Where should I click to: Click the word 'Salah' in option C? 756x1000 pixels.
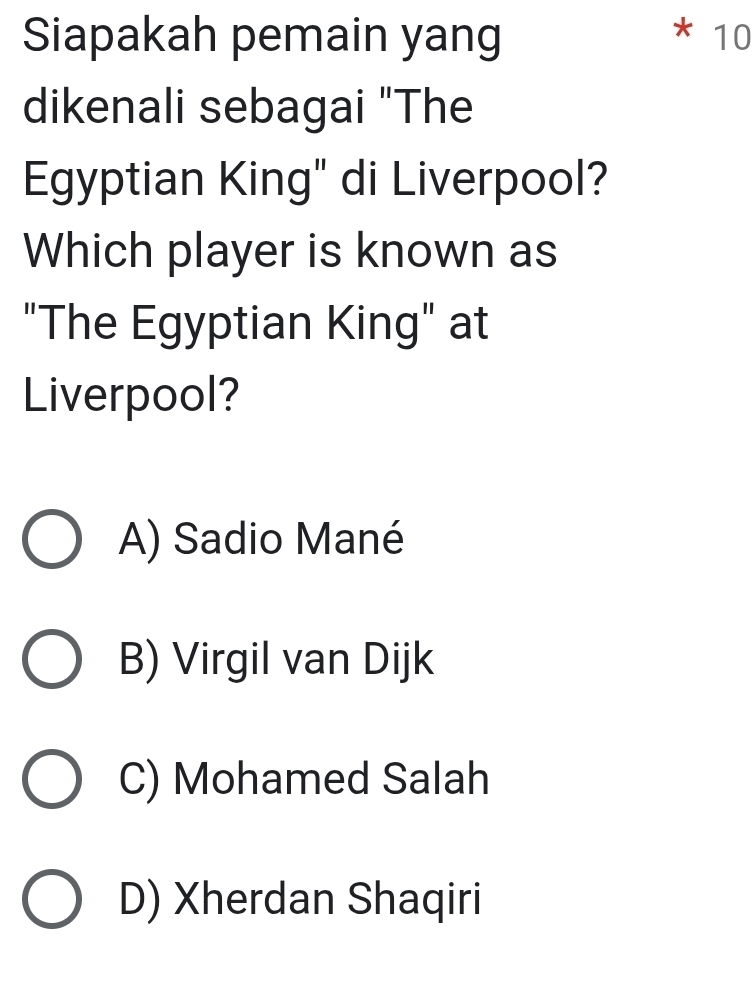(436, 779)
